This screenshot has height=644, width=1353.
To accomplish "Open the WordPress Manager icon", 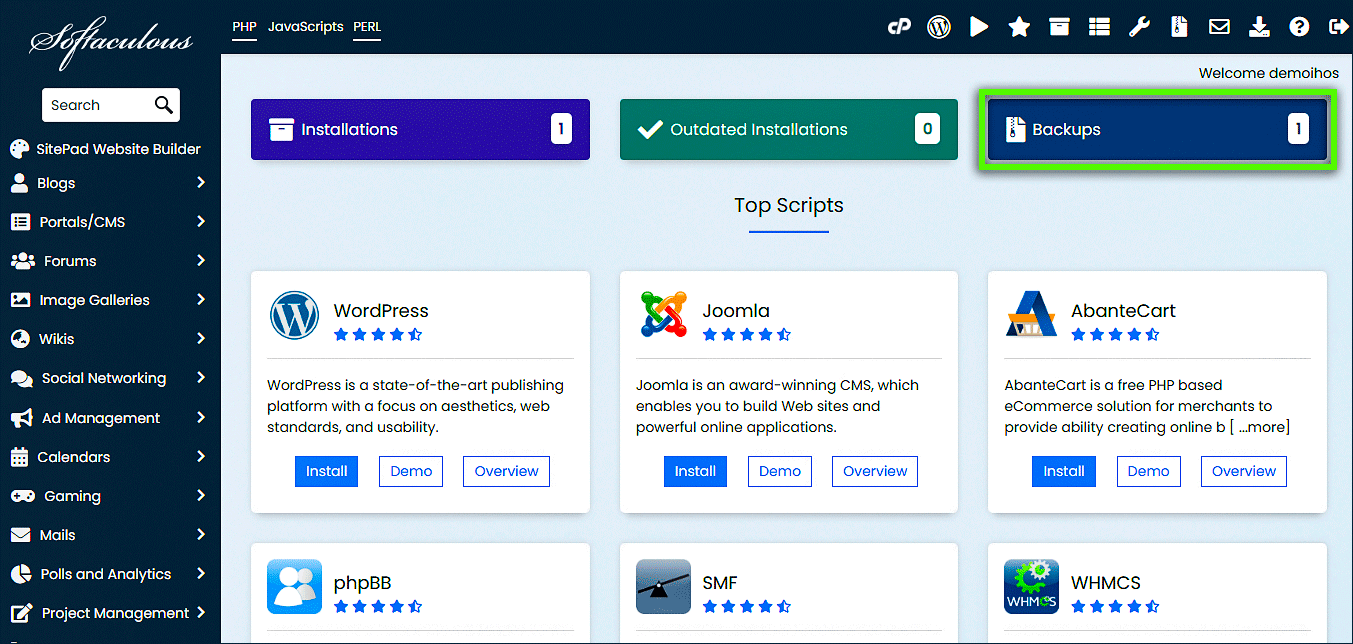I will (938, 26).
